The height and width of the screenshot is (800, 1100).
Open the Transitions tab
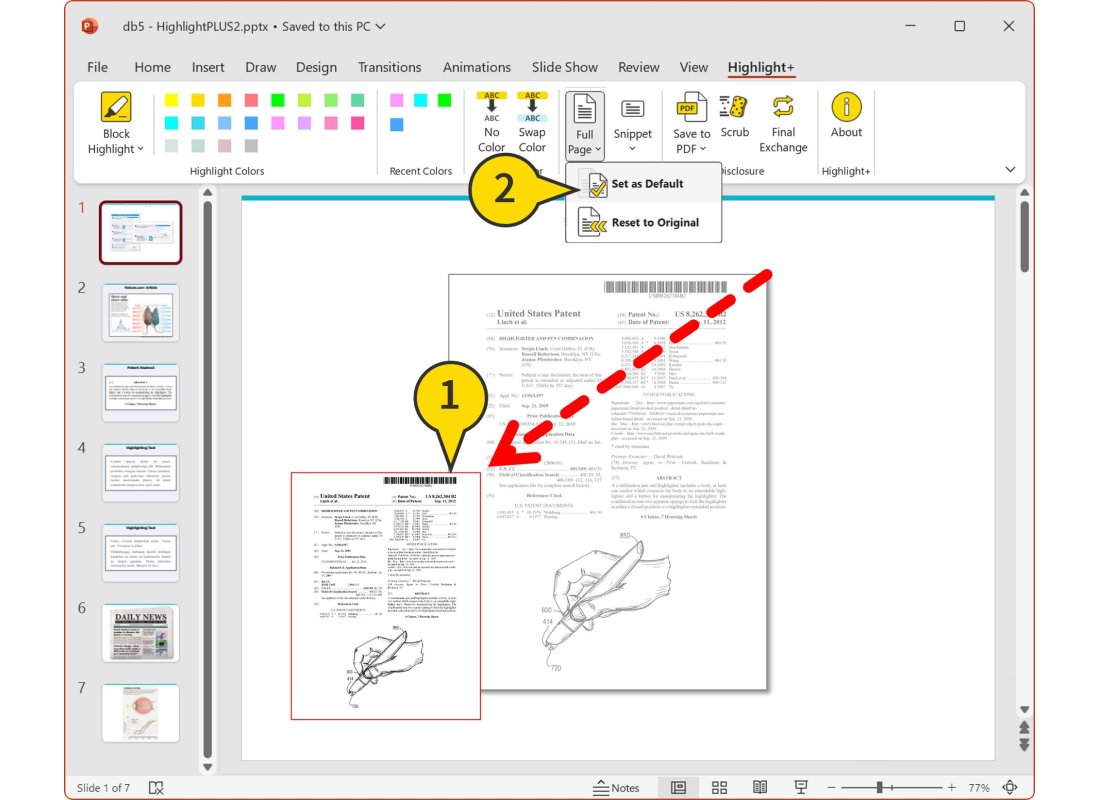tap(389, 67)
